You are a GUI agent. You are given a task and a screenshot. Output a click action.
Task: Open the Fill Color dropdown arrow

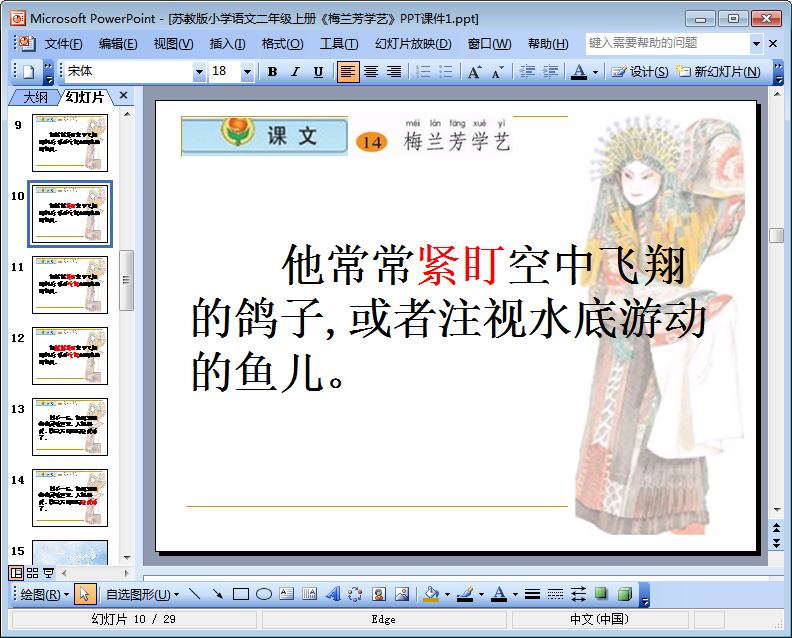point(447,595)
